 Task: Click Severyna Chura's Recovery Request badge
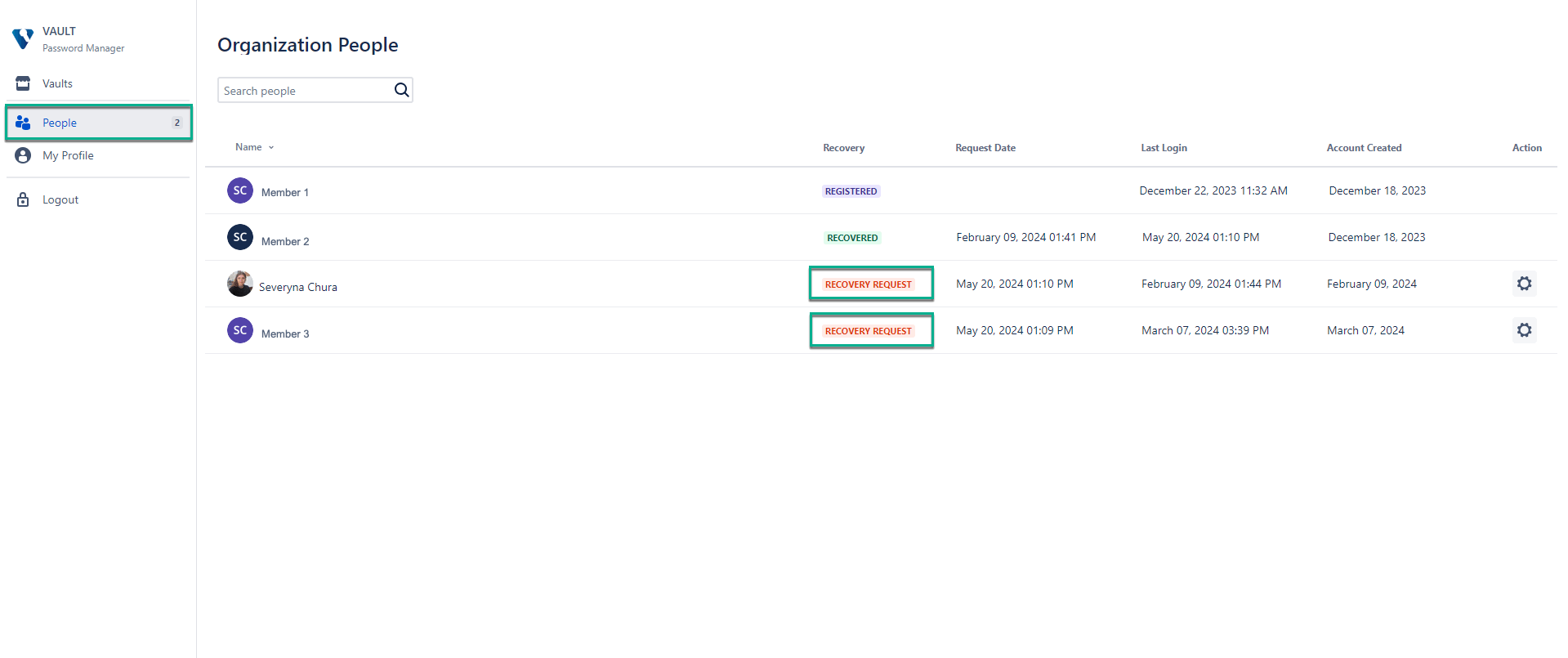(x=868, y=284)
